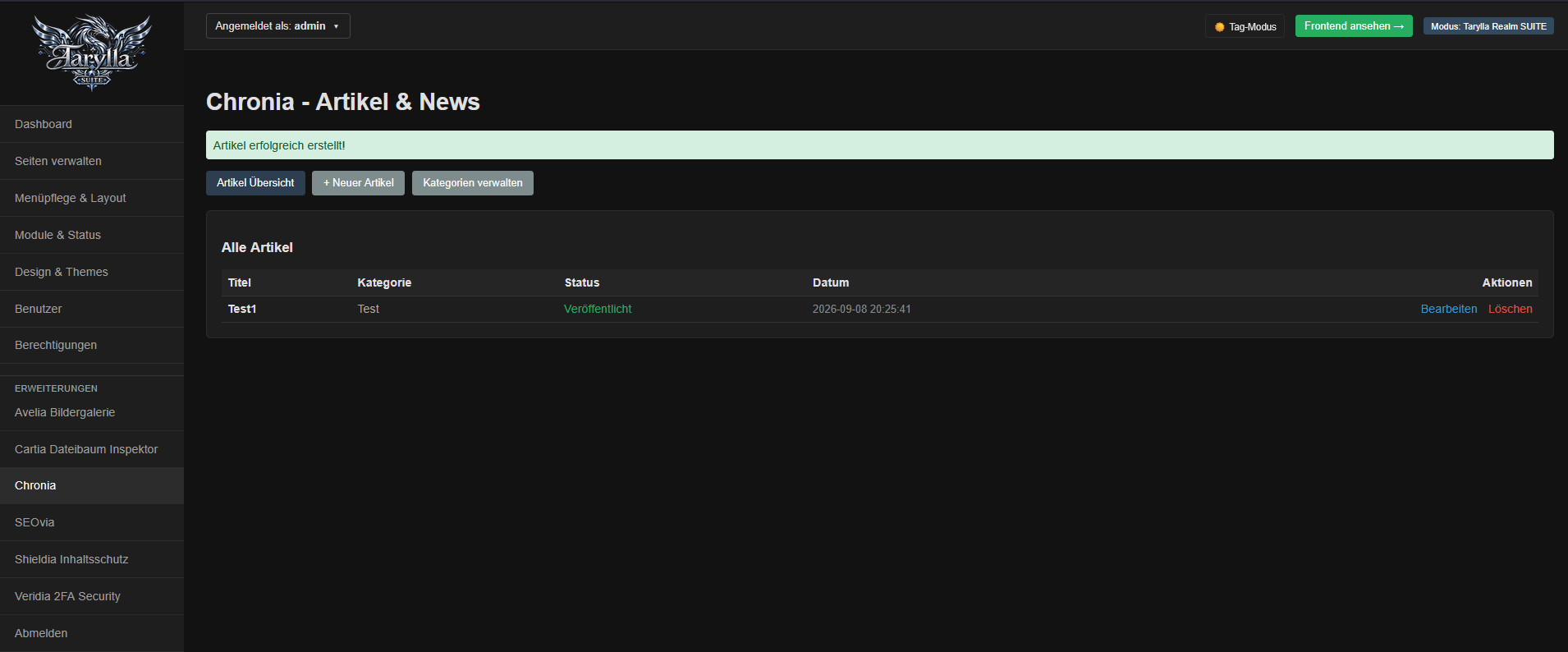This screenshot has width=1568, height=652.
Task: Delete Test1 using Löschen link
Action: pyautogui.click(x=1511, y=309)
